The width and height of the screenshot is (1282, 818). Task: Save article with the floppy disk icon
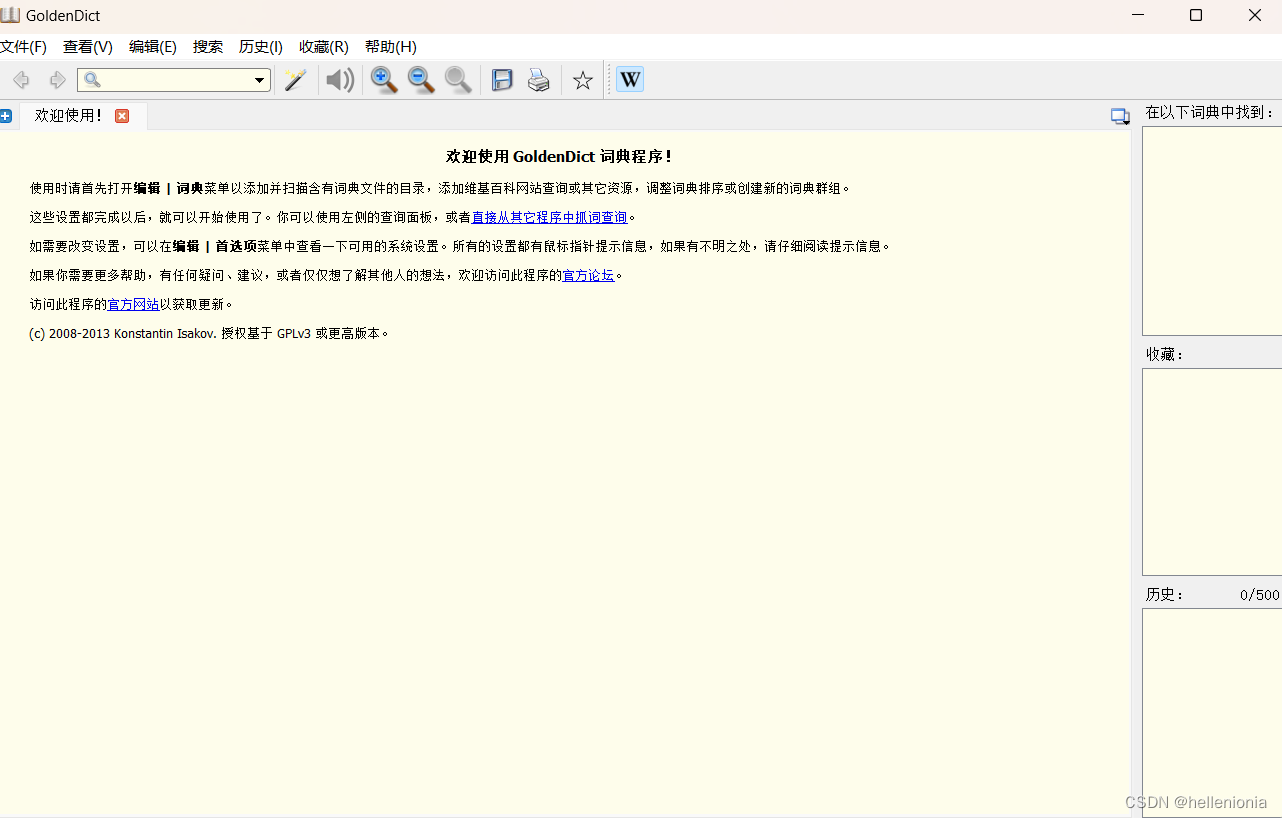(502, 80)
